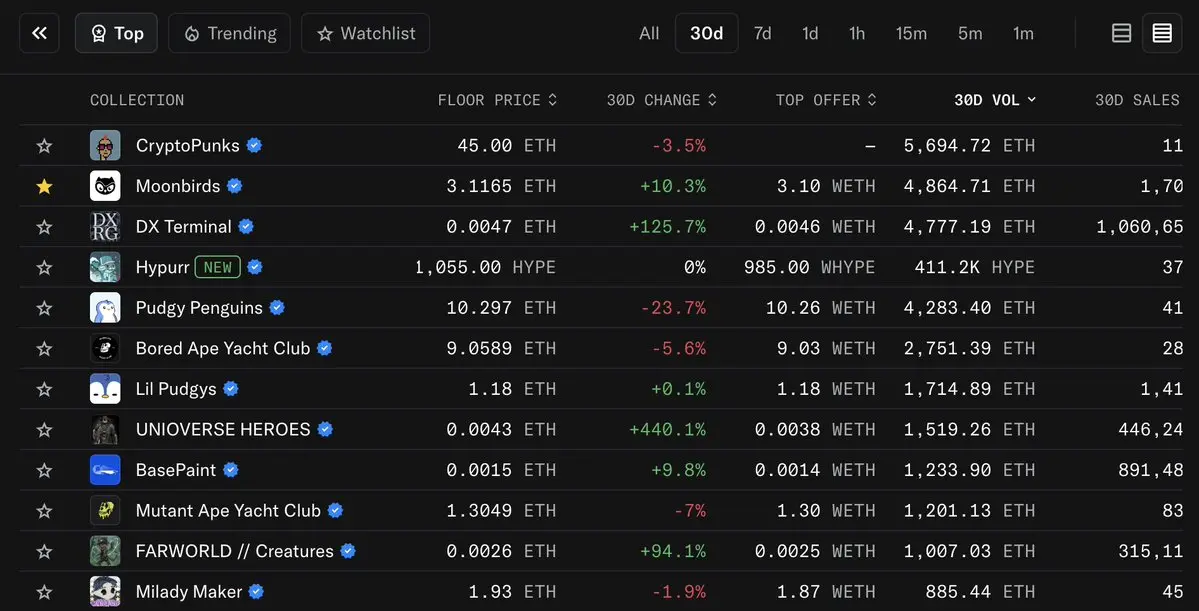
Task: Star UNIOVERSE HEROES for watchlist
Action: pos(44,429)
